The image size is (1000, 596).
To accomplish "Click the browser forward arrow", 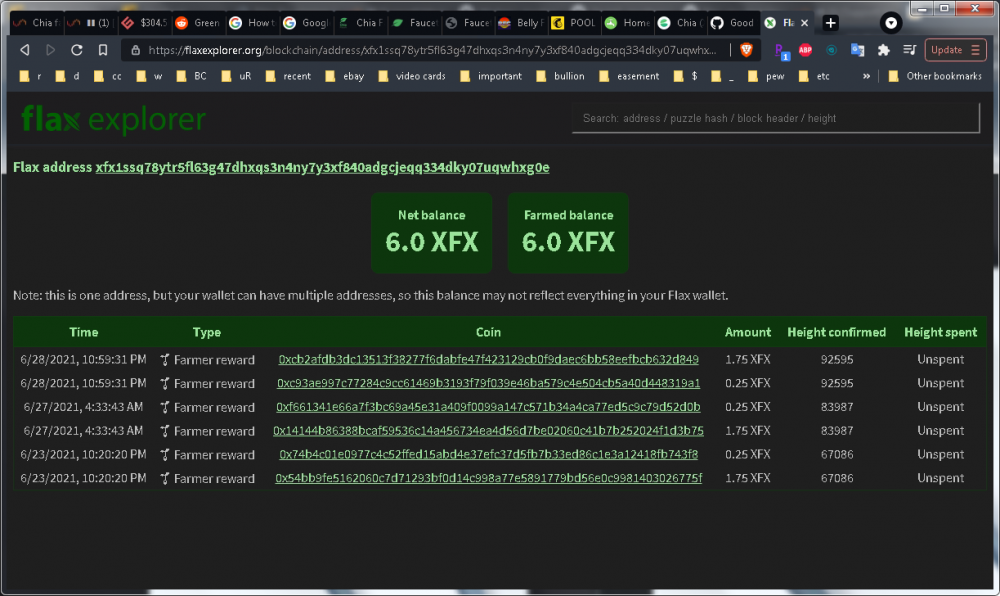I will tap(50, 50).
